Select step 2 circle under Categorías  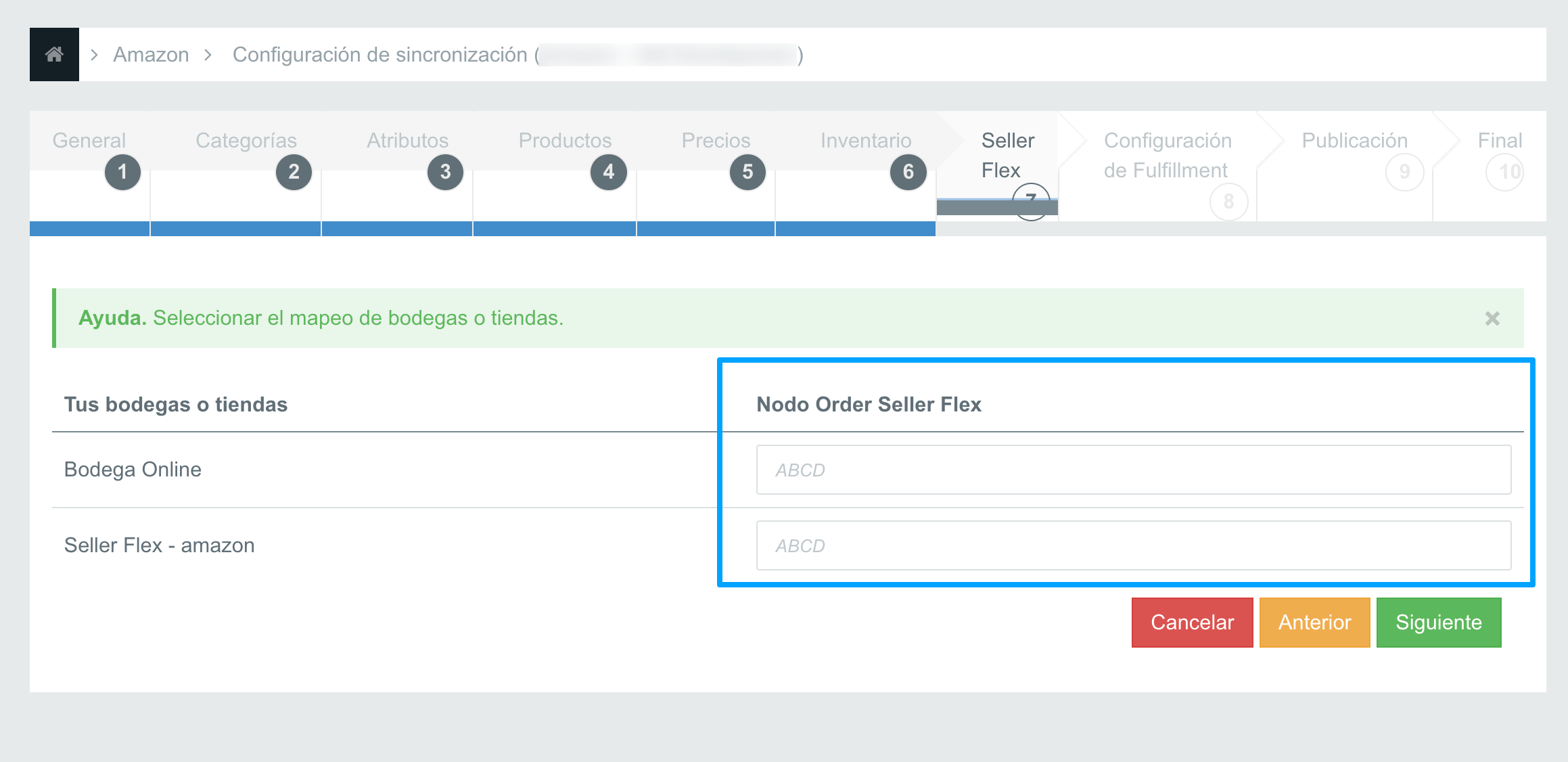294,172
